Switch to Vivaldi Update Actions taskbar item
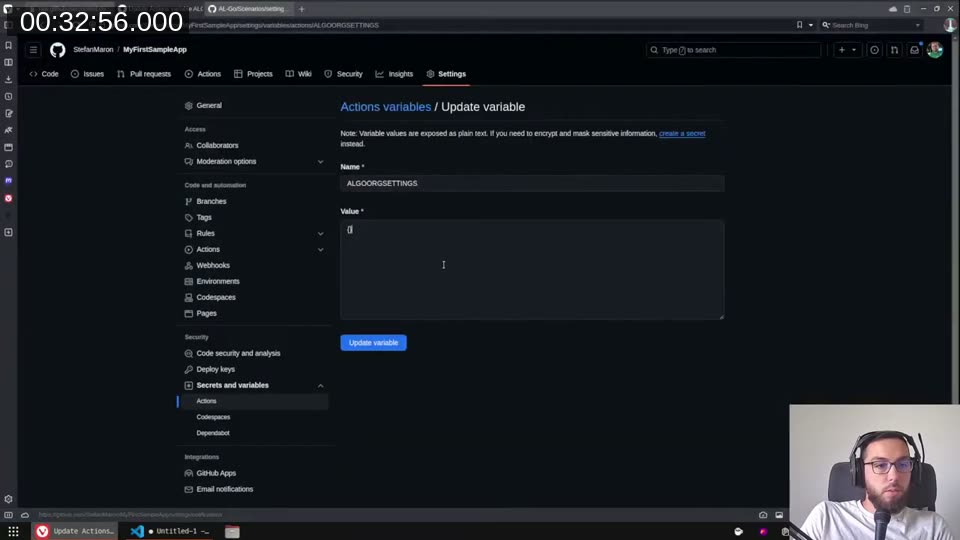 pyautogui.click(x=75, y=531)
